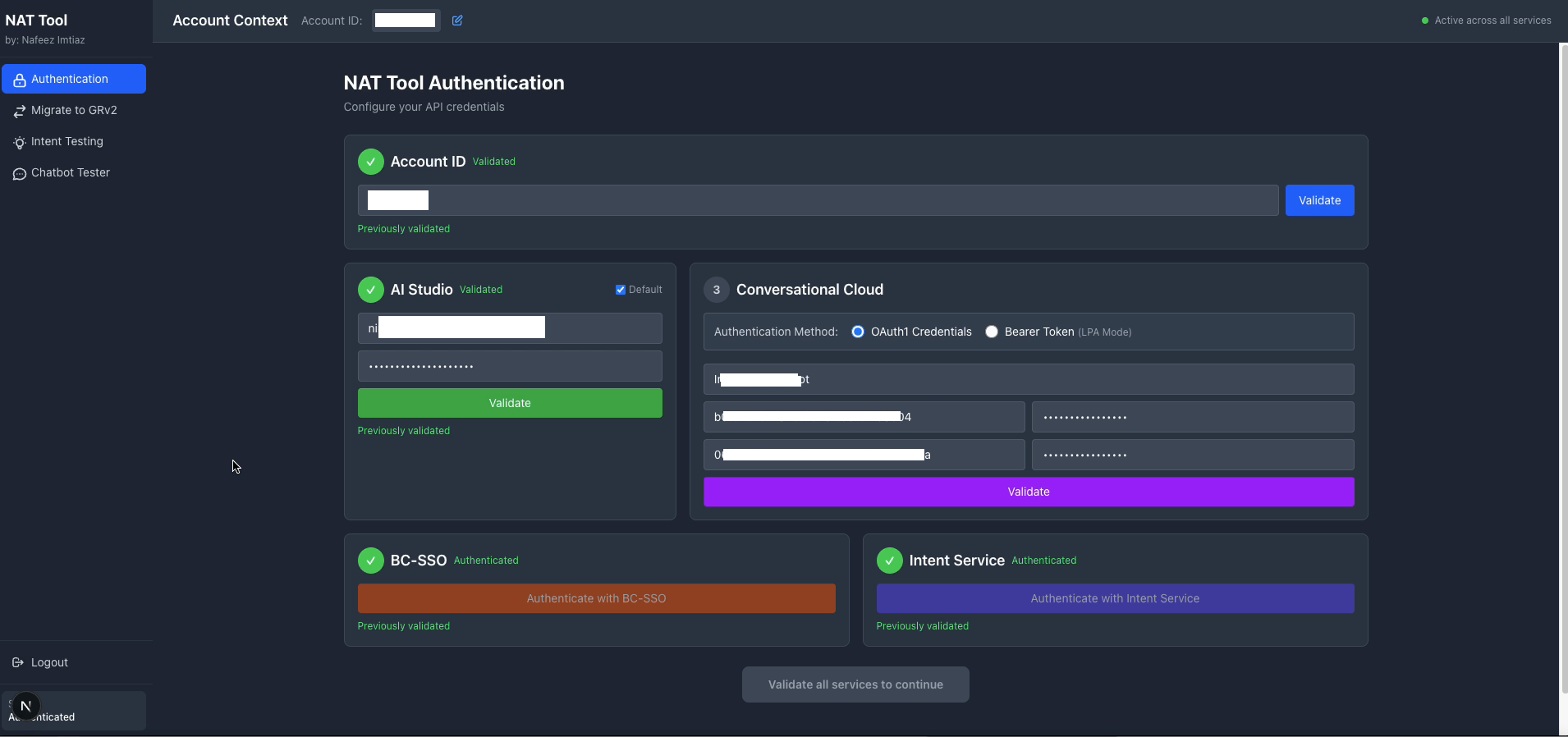
Task: Click Authenticate with BC-SSO button
Action: point(597,598)
